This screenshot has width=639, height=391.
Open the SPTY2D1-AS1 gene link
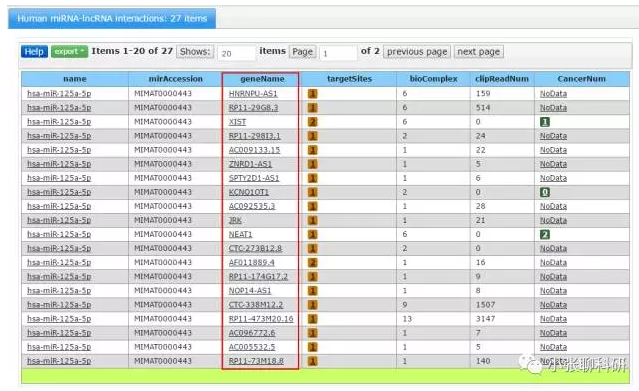click(254, 178)
